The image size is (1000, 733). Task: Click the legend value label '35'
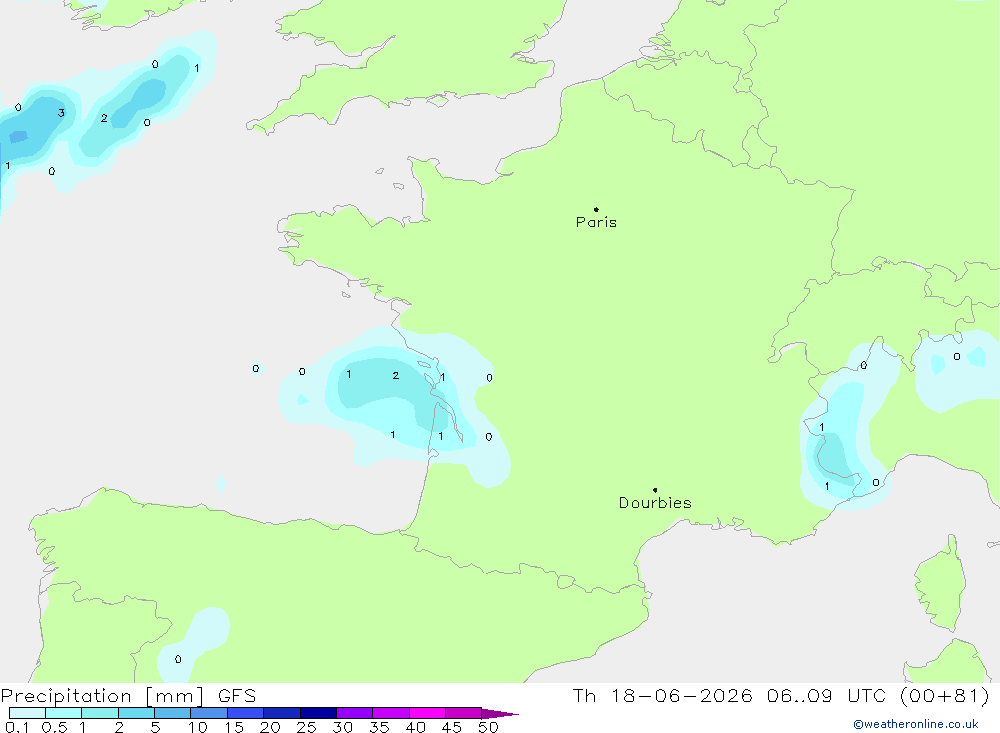click(379, 727)
